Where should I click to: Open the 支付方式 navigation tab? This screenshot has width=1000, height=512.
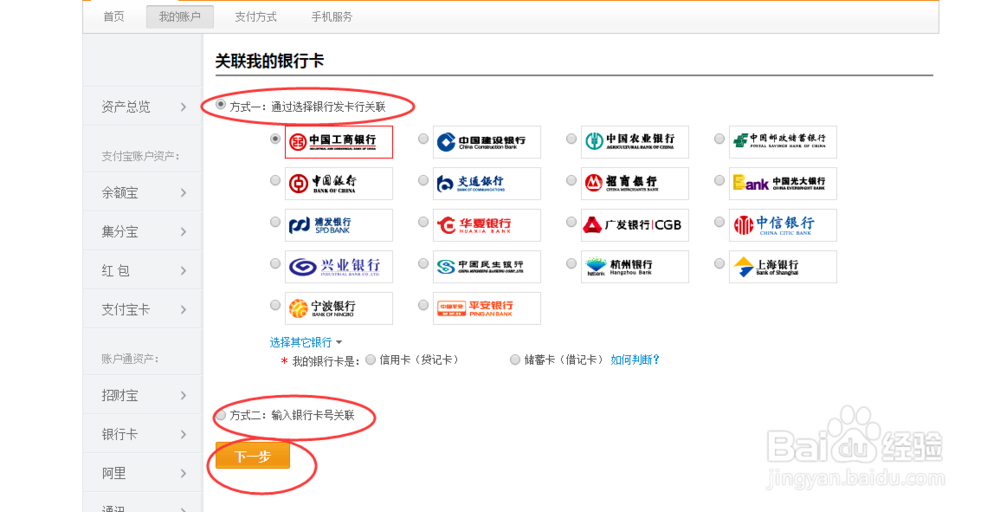click(x=255, y=17)
